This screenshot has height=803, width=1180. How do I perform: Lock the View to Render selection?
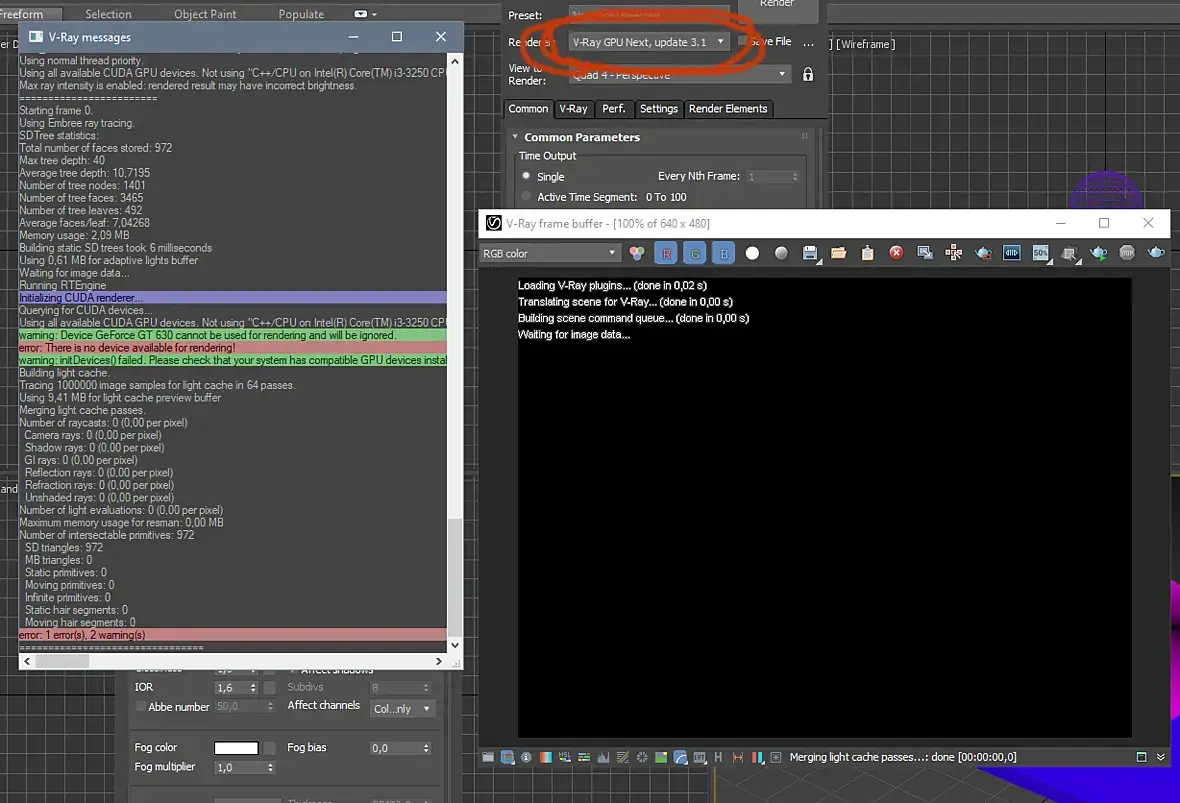807,74
